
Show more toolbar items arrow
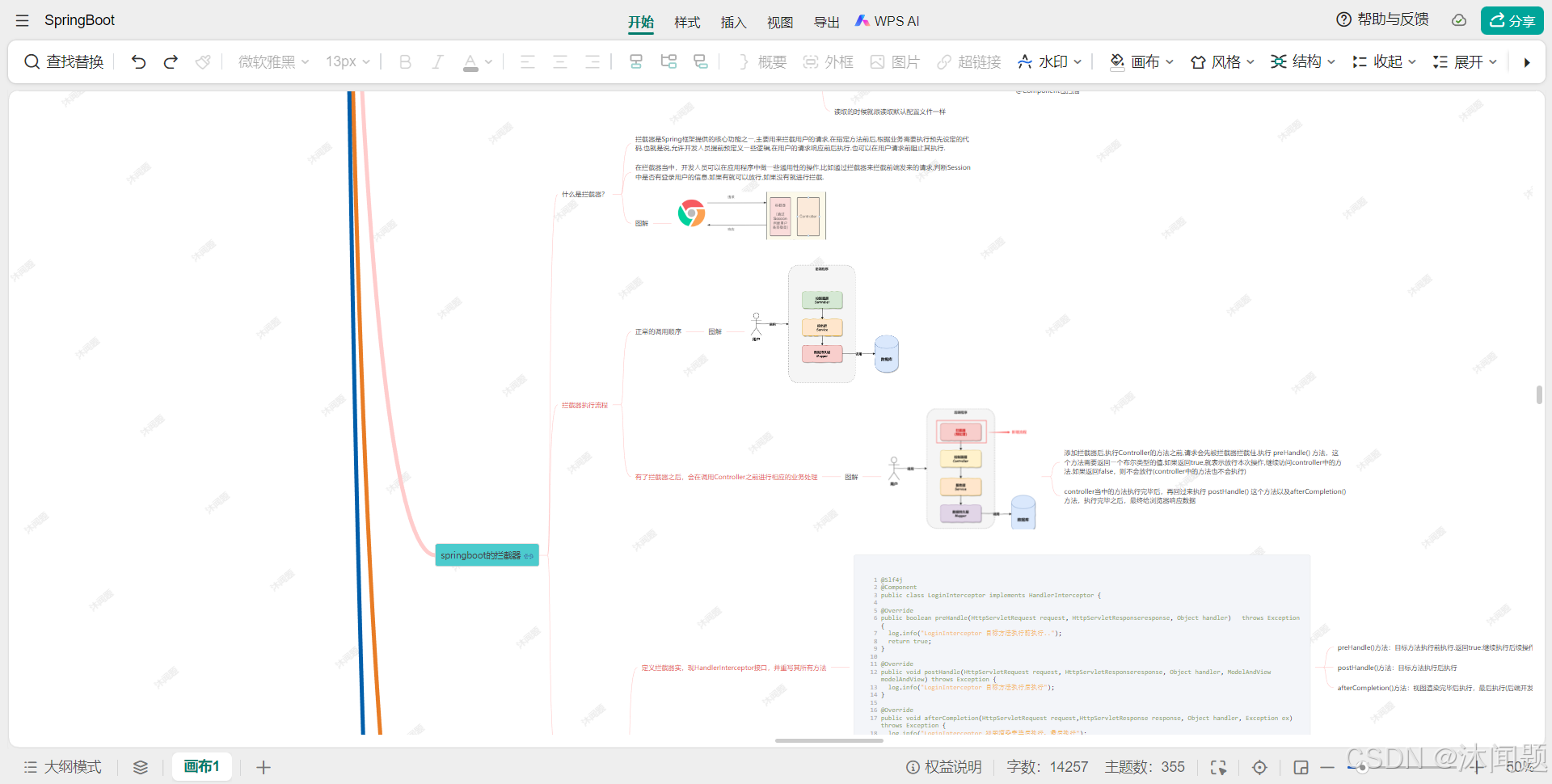pyautogui.click(x=1527, y=62)
